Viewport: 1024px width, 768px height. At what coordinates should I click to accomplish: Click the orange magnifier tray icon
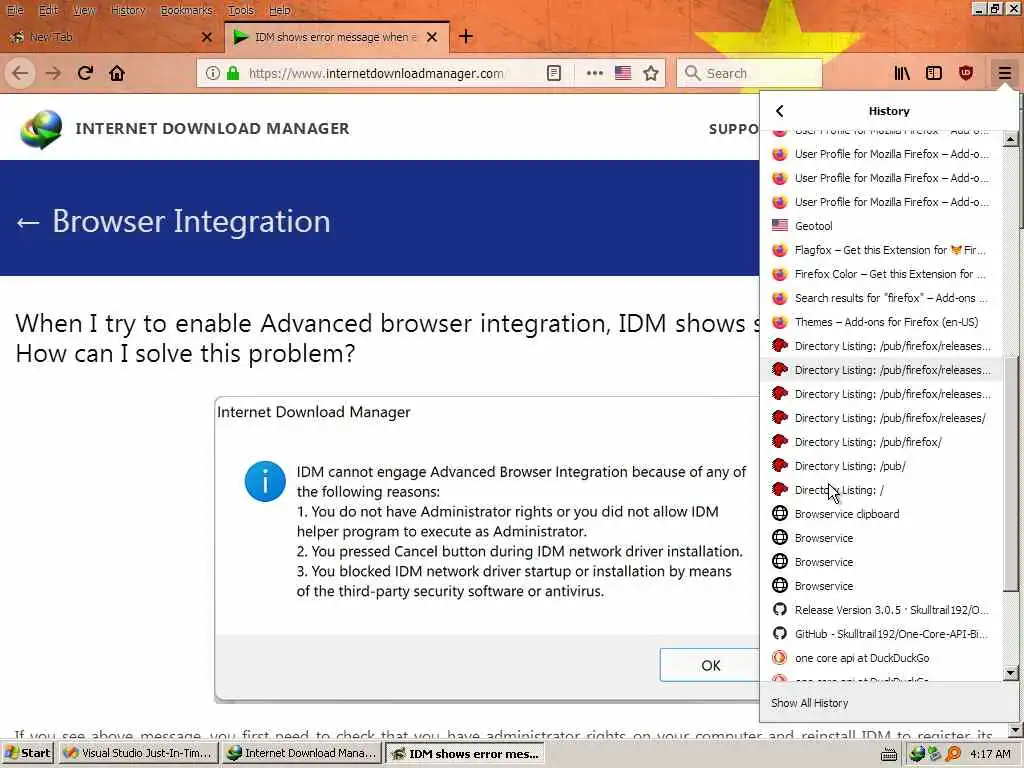[x=953, y=754]
